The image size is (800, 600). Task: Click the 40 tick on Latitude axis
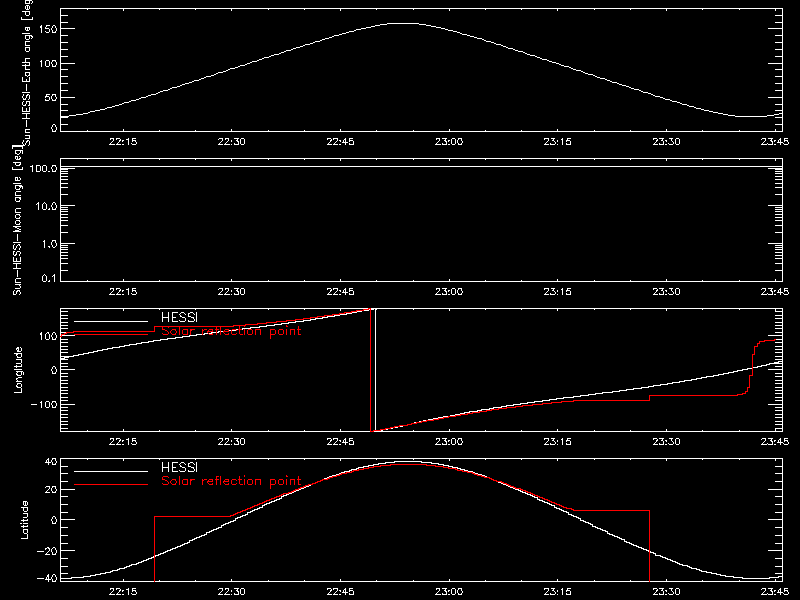(x=51, y=462)
